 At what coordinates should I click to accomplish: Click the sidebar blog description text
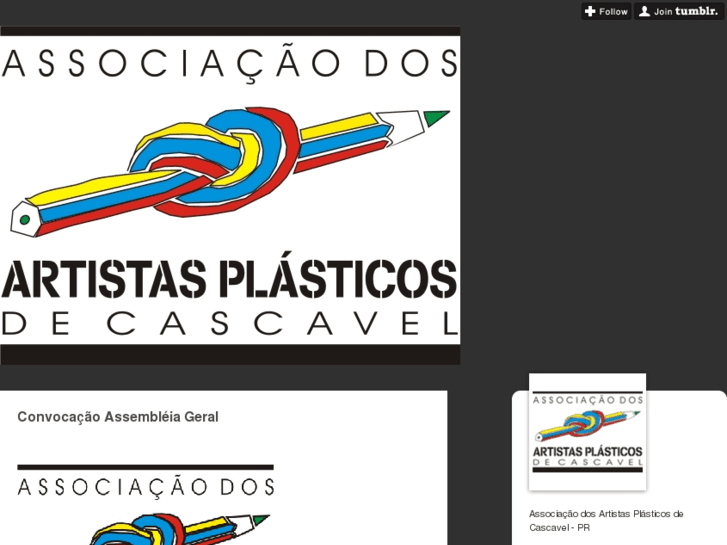[606, 520]
